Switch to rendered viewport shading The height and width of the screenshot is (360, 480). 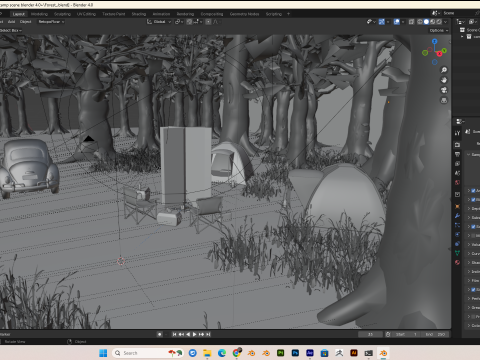(x=439, y=22)
